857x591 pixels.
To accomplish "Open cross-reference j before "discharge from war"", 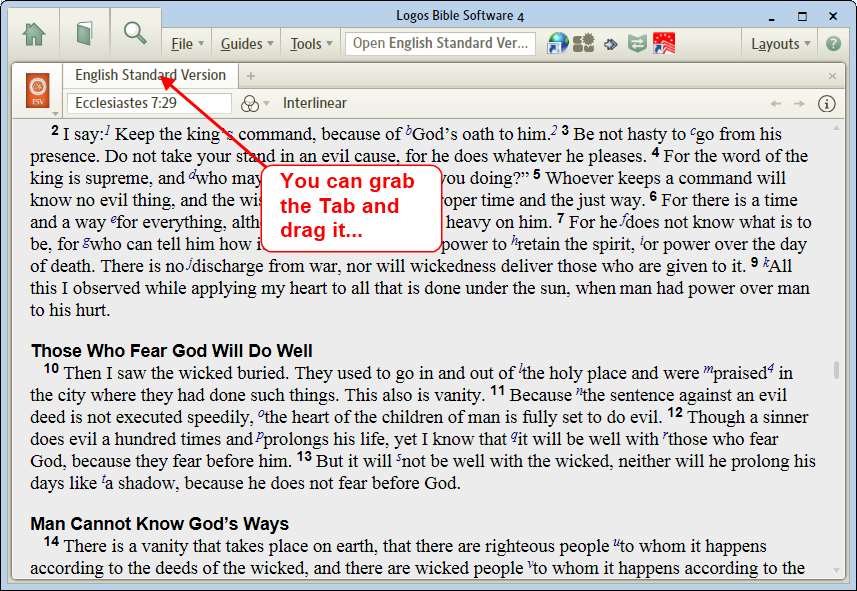I will tap(189, 263).
